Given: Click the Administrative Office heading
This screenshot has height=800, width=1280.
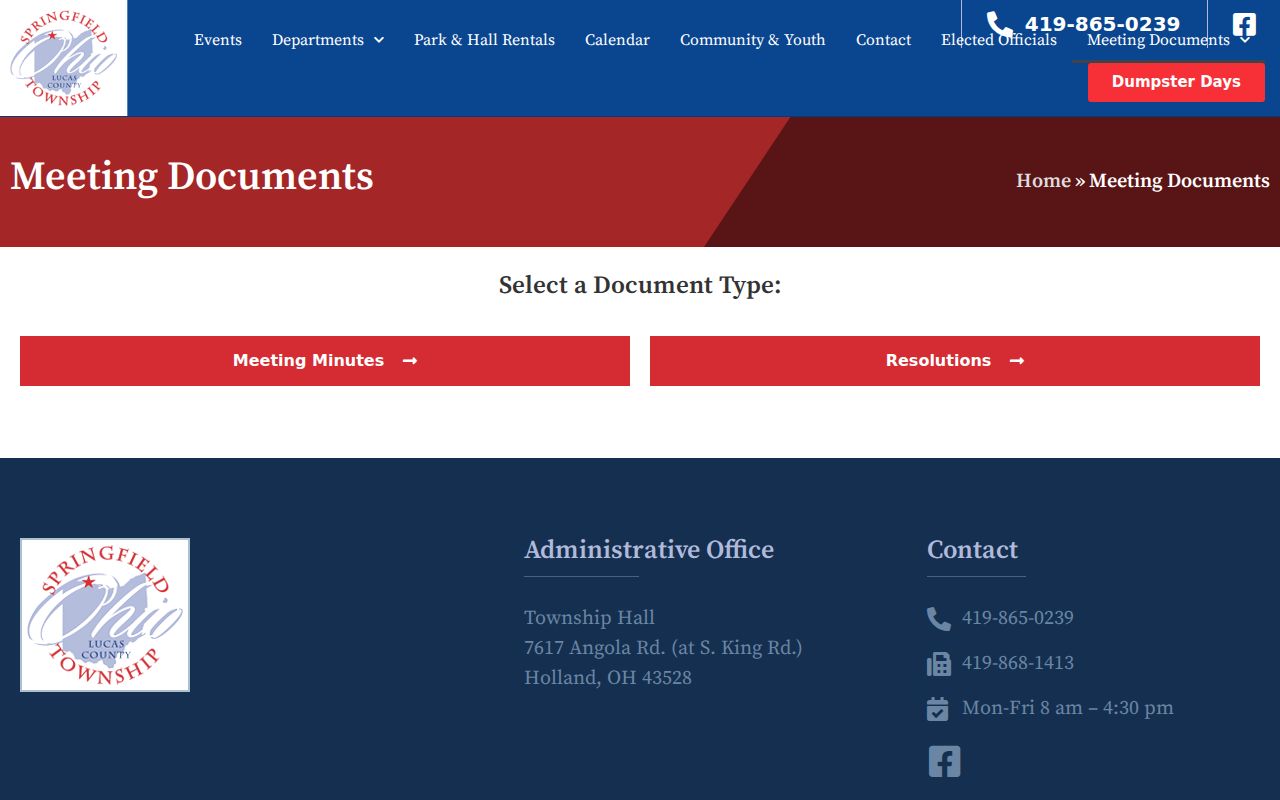Looking at the screenshot, I should coord(649,550).
